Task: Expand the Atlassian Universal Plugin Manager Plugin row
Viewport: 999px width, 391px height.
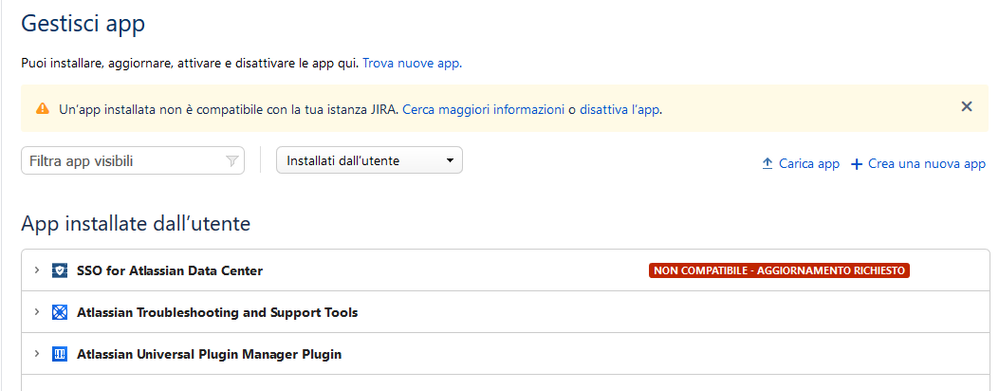Action: click(37, 353)
